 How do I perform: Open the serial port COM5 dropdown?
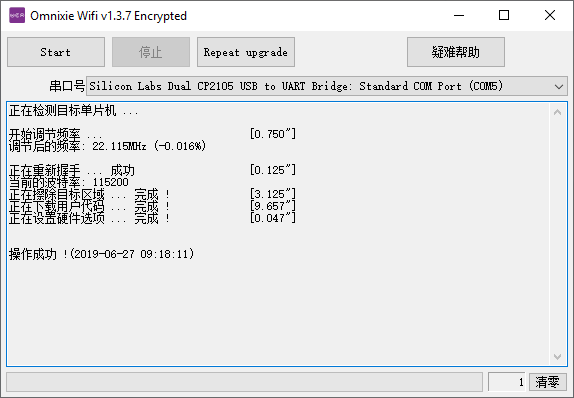[327, 86]
